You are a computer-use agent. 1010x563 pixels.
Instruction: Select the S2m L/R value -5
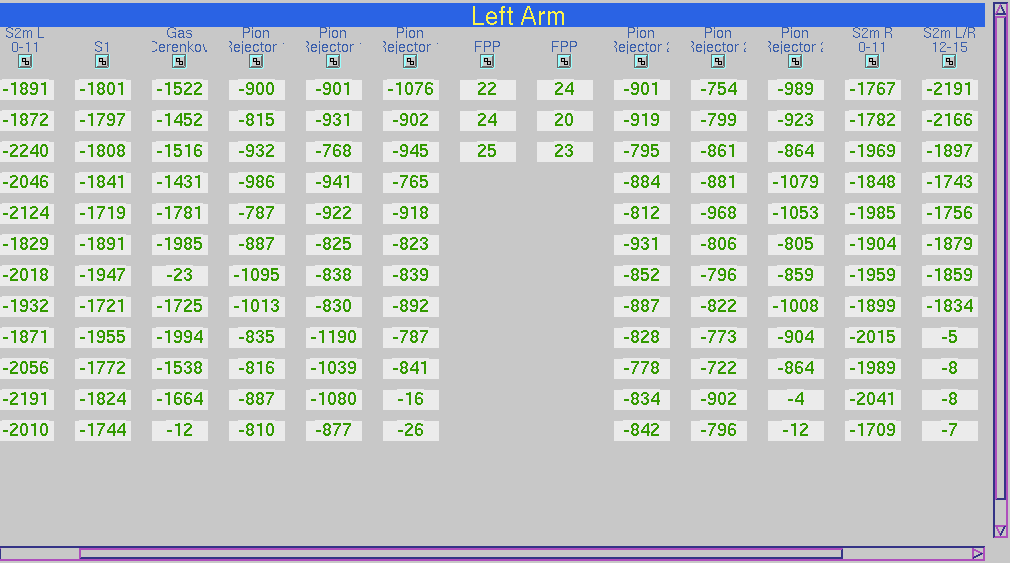(949, 338)
